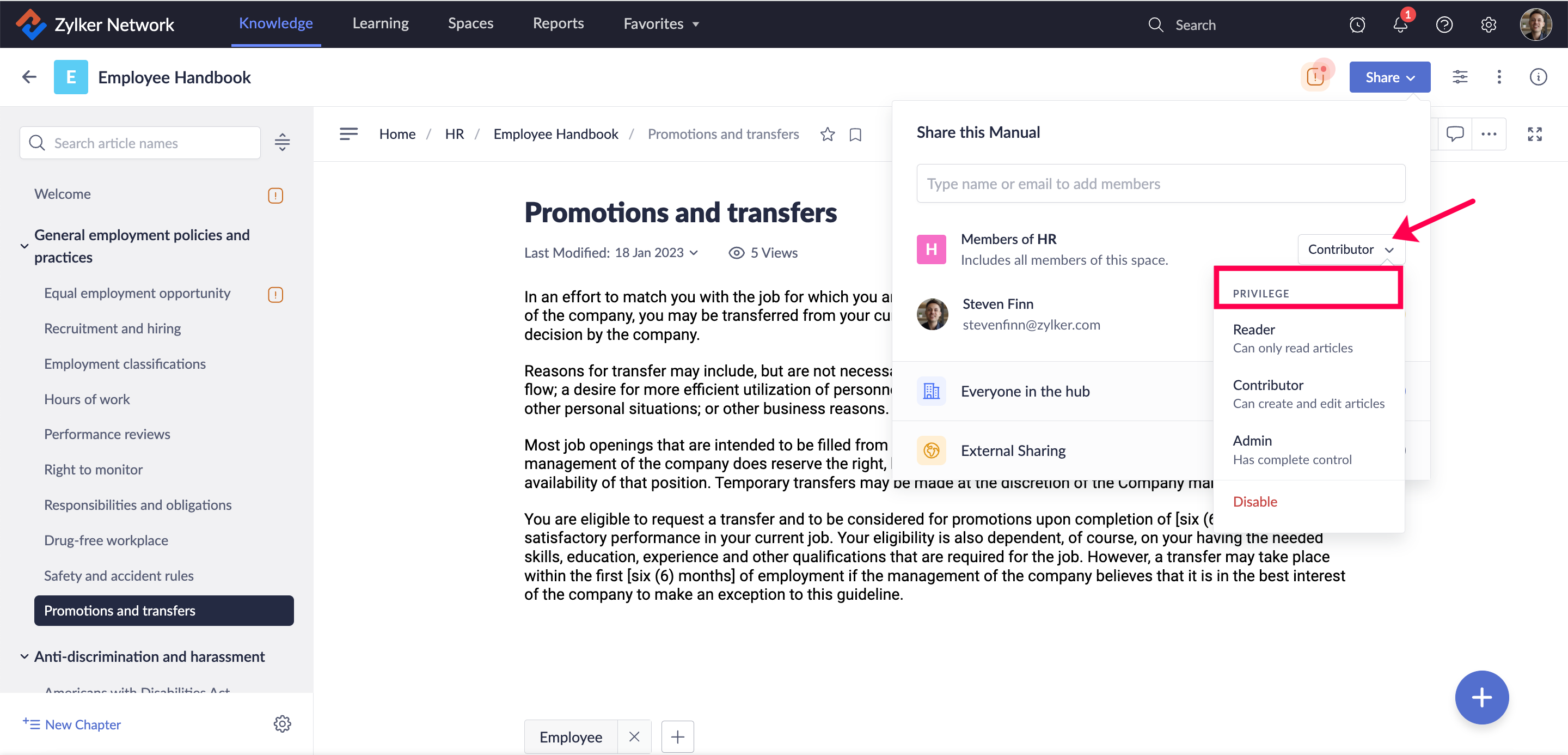Open the help question mark icon

click(x=1444, y=25)
